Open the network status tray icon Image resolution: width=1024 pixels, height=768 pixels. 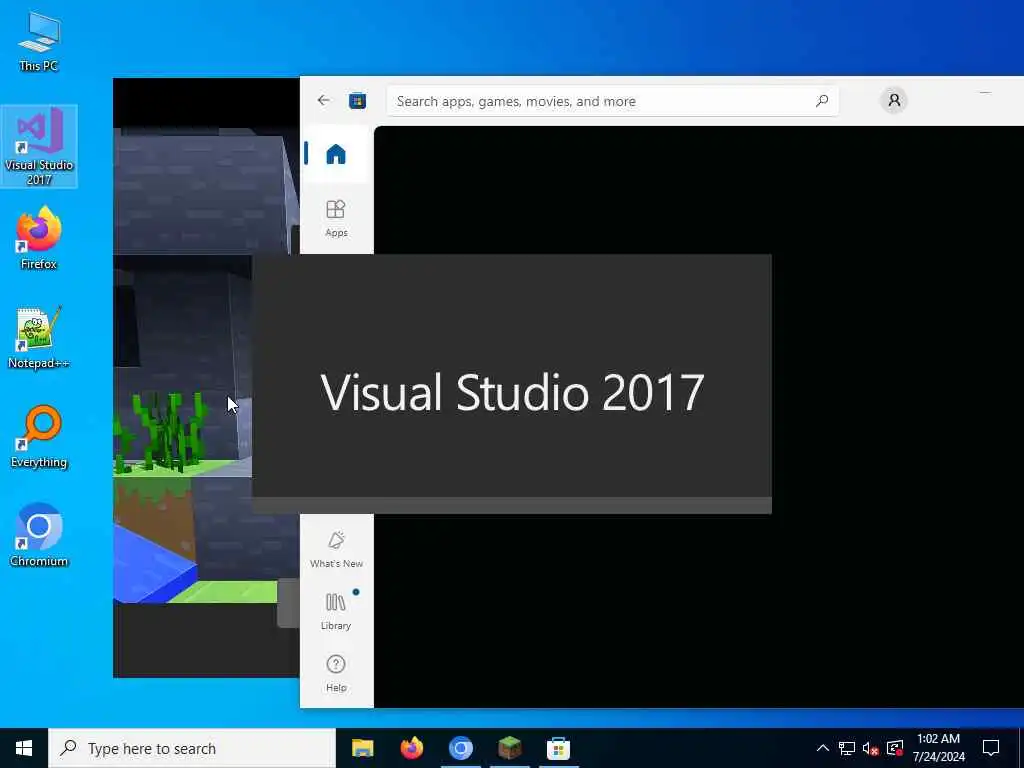(847, 748)
